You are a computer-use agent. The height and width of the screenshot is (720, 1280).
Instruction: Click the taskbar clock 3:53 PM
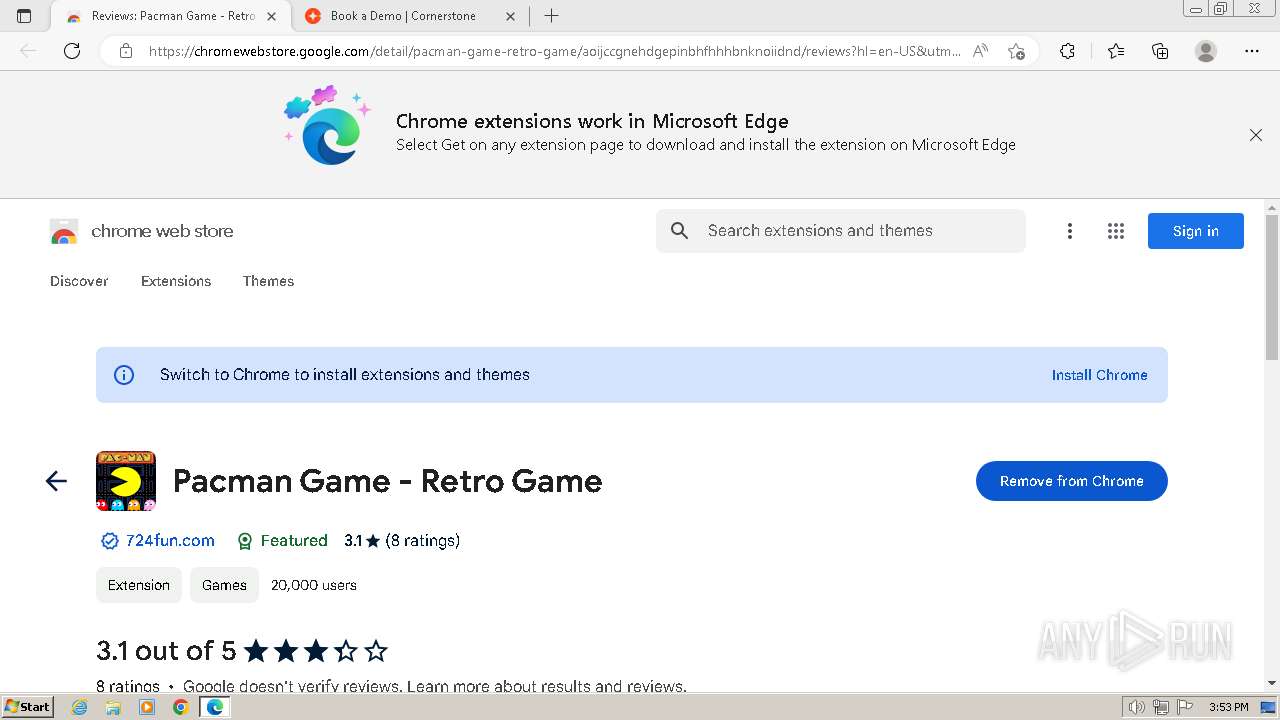pyautogui.click(x=1228, y=707)
